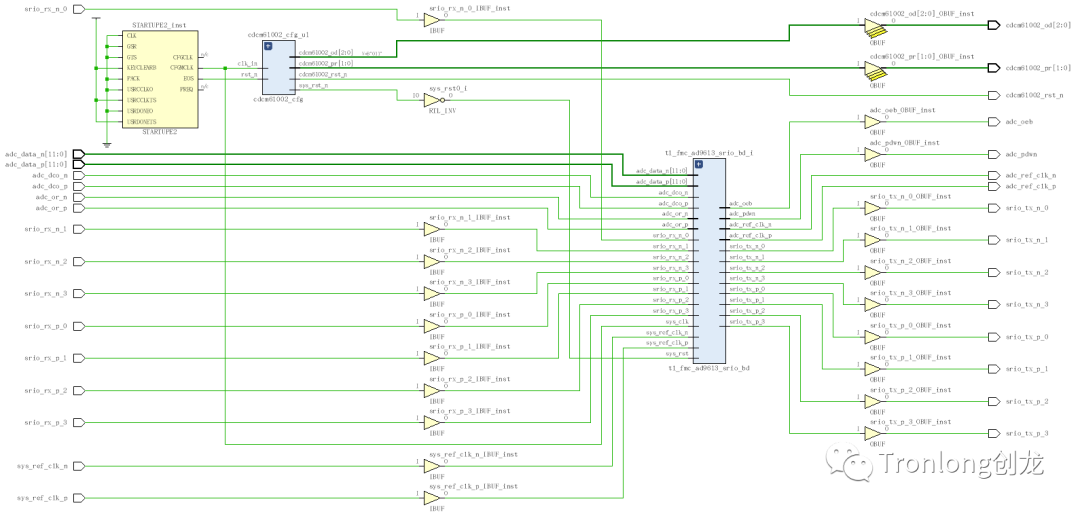Image resolution: width=1080 pixels, height=514 pixels.
Task: Select the STARTUPE2_inst primitive block
Action: point(159,78)
